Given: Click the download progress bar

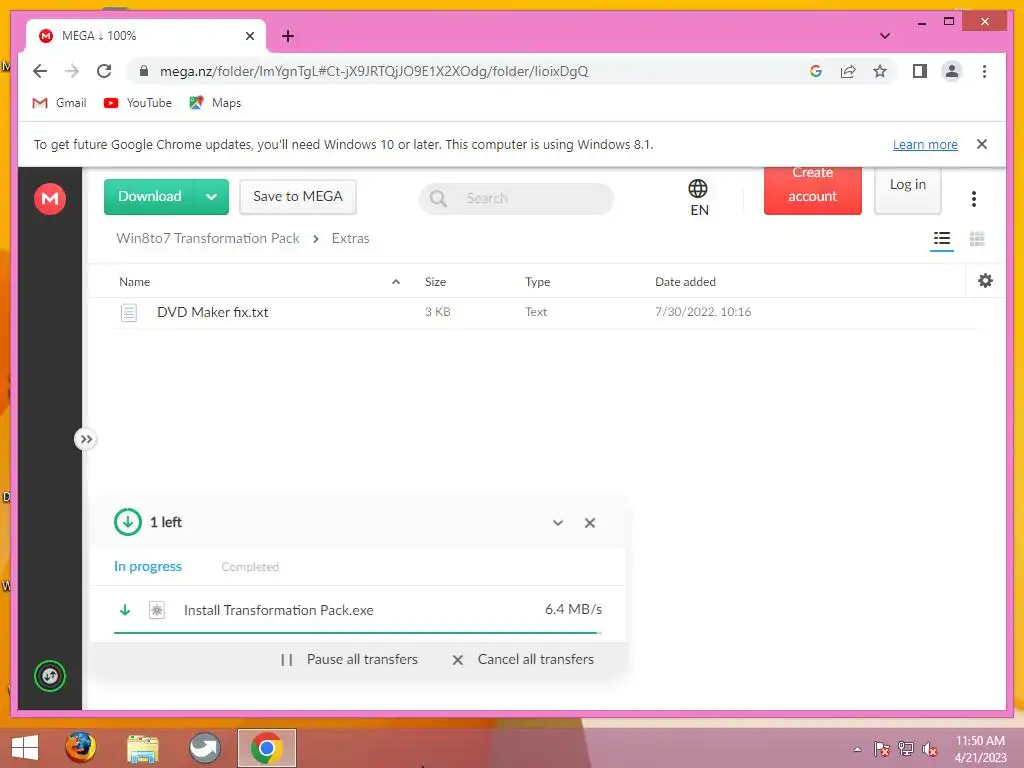Looking at the screenshot, I should click(x=357, y=633).
